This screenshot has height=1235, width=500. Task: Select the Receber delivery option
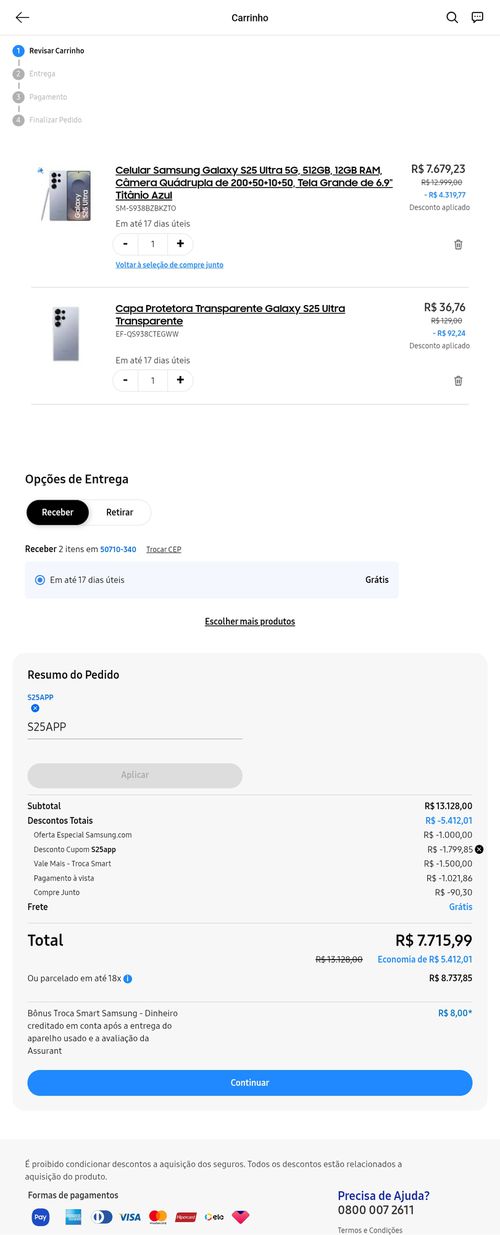coord(57,512)
